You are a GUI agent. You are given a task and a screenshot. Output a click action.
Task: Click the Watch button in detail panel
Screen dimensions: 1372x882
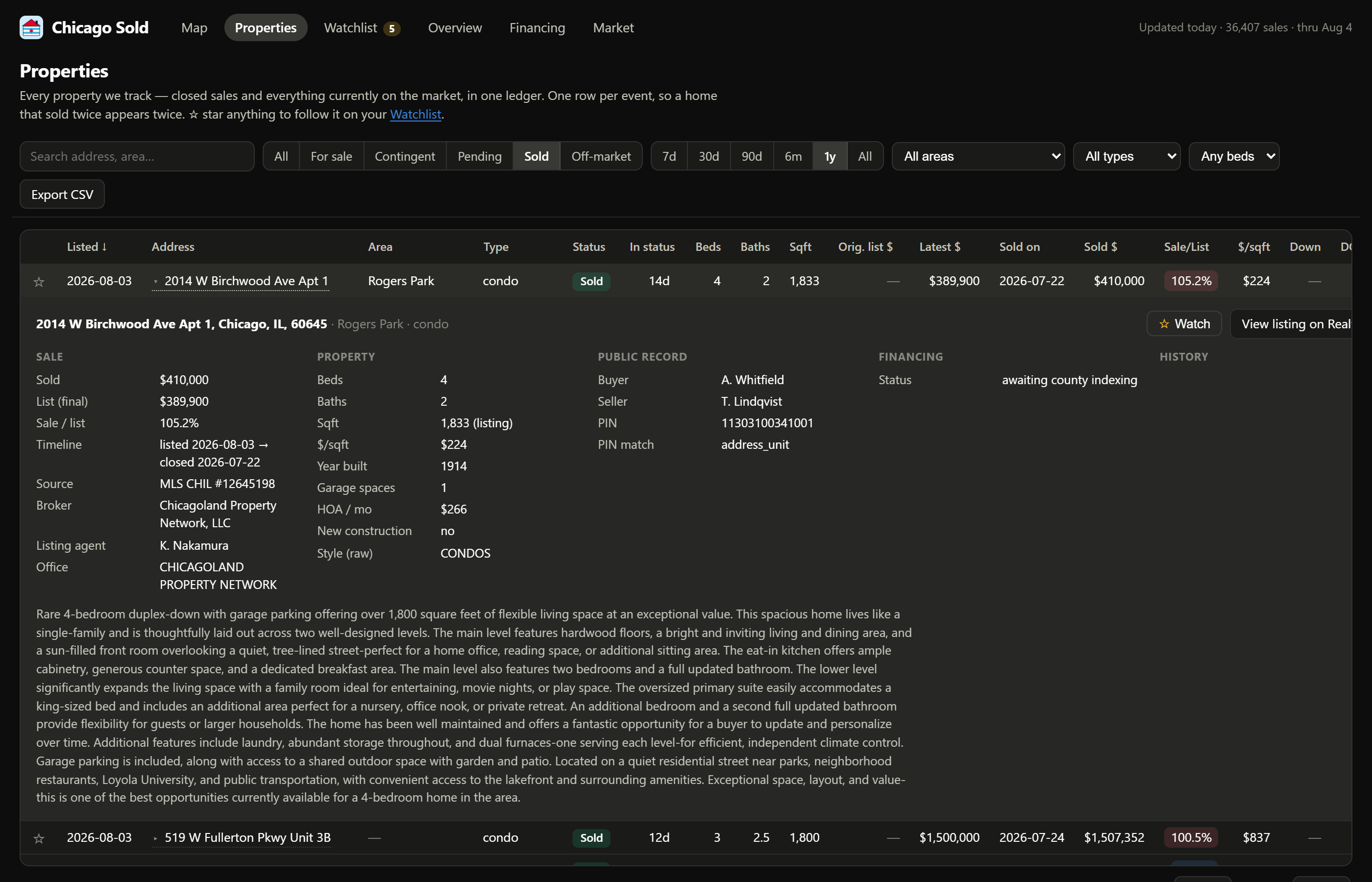[1184, 323]
